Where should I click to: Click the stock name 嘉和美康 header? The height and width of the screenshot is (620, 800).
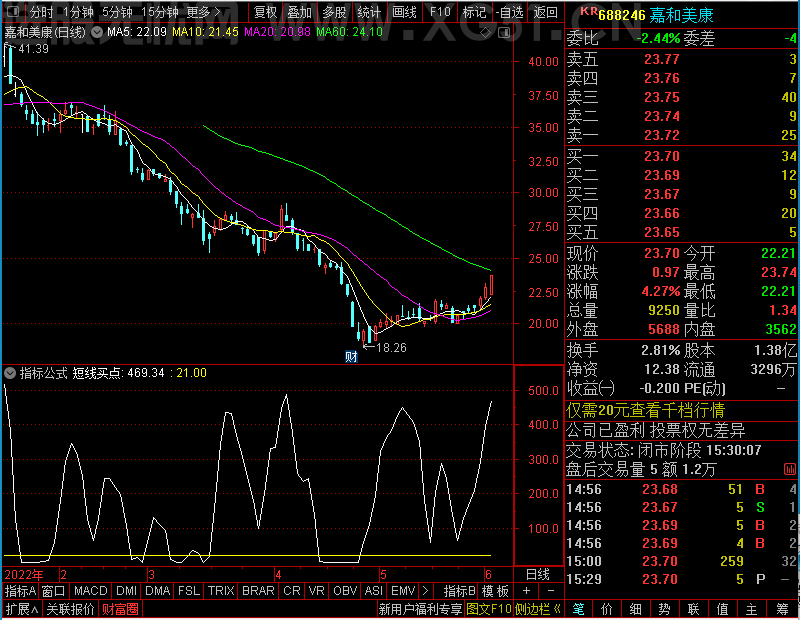[x=681, y=15]
